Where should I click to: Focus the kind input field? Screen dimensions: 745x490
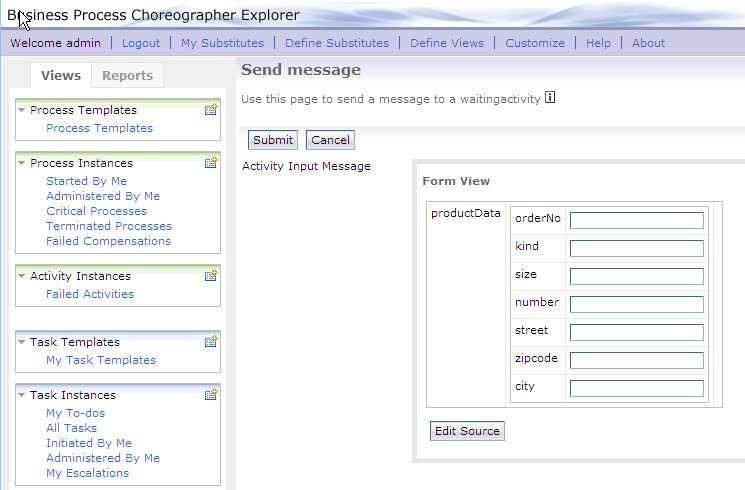[x=637, y=249]
